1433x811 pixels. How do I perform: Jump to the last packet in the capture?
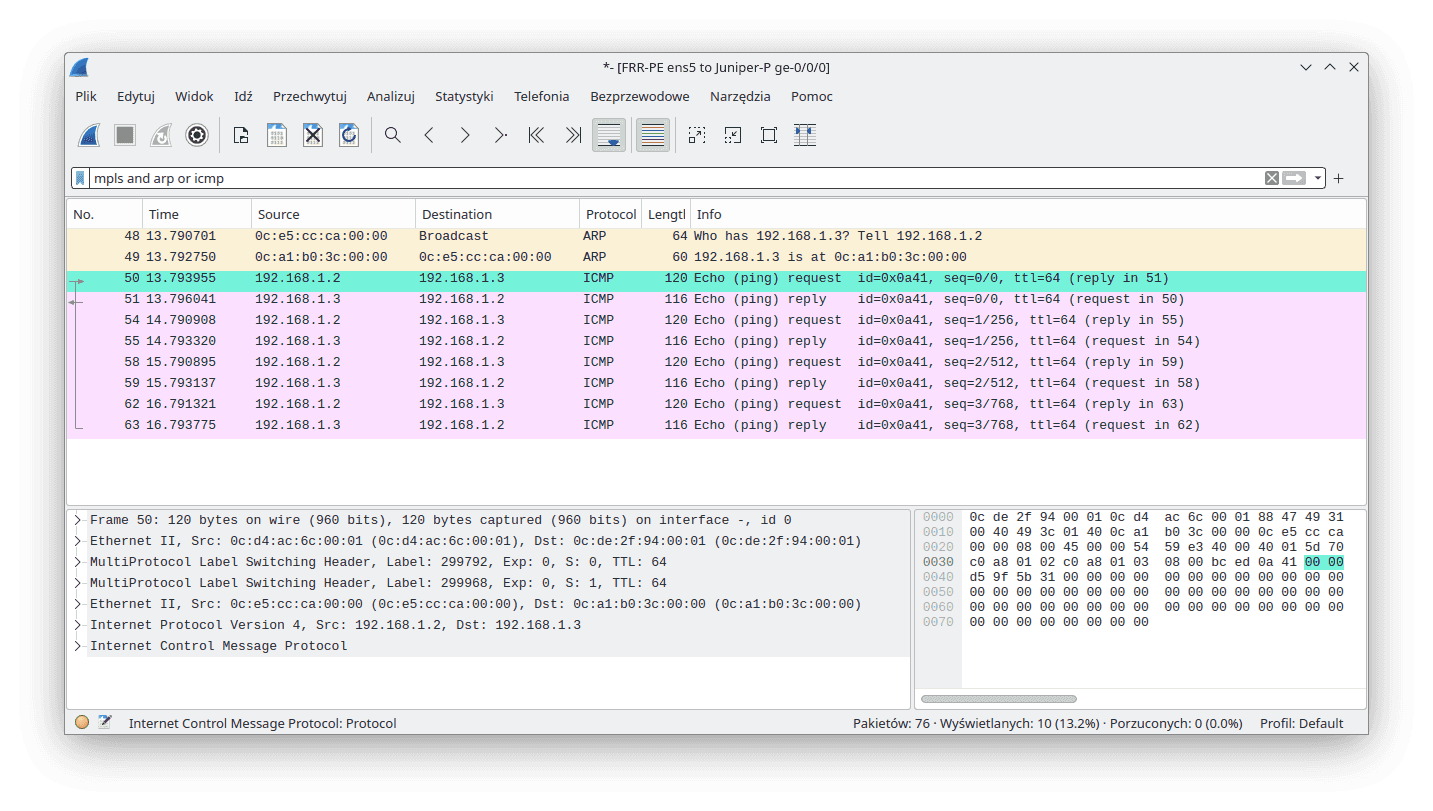click(572, 135)
